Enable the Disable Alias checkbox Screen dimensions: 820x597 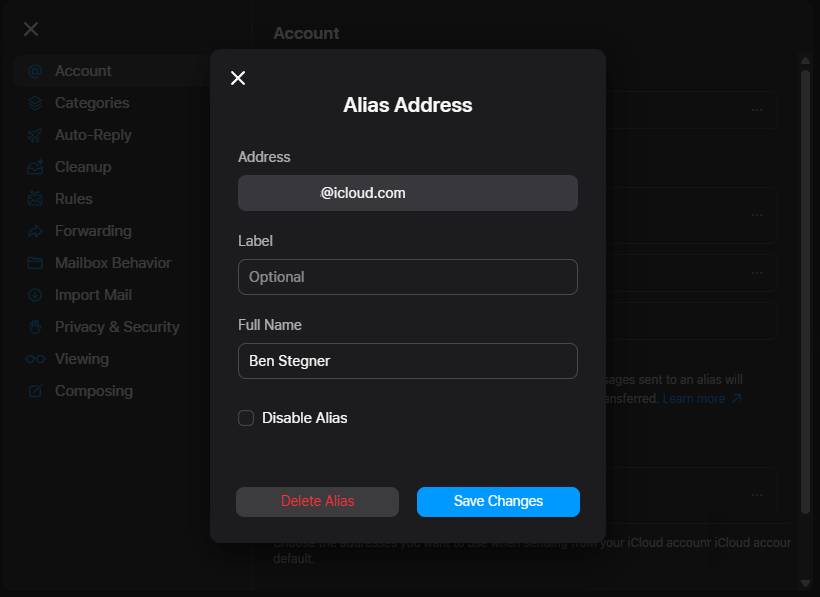[x=246, y=418]
